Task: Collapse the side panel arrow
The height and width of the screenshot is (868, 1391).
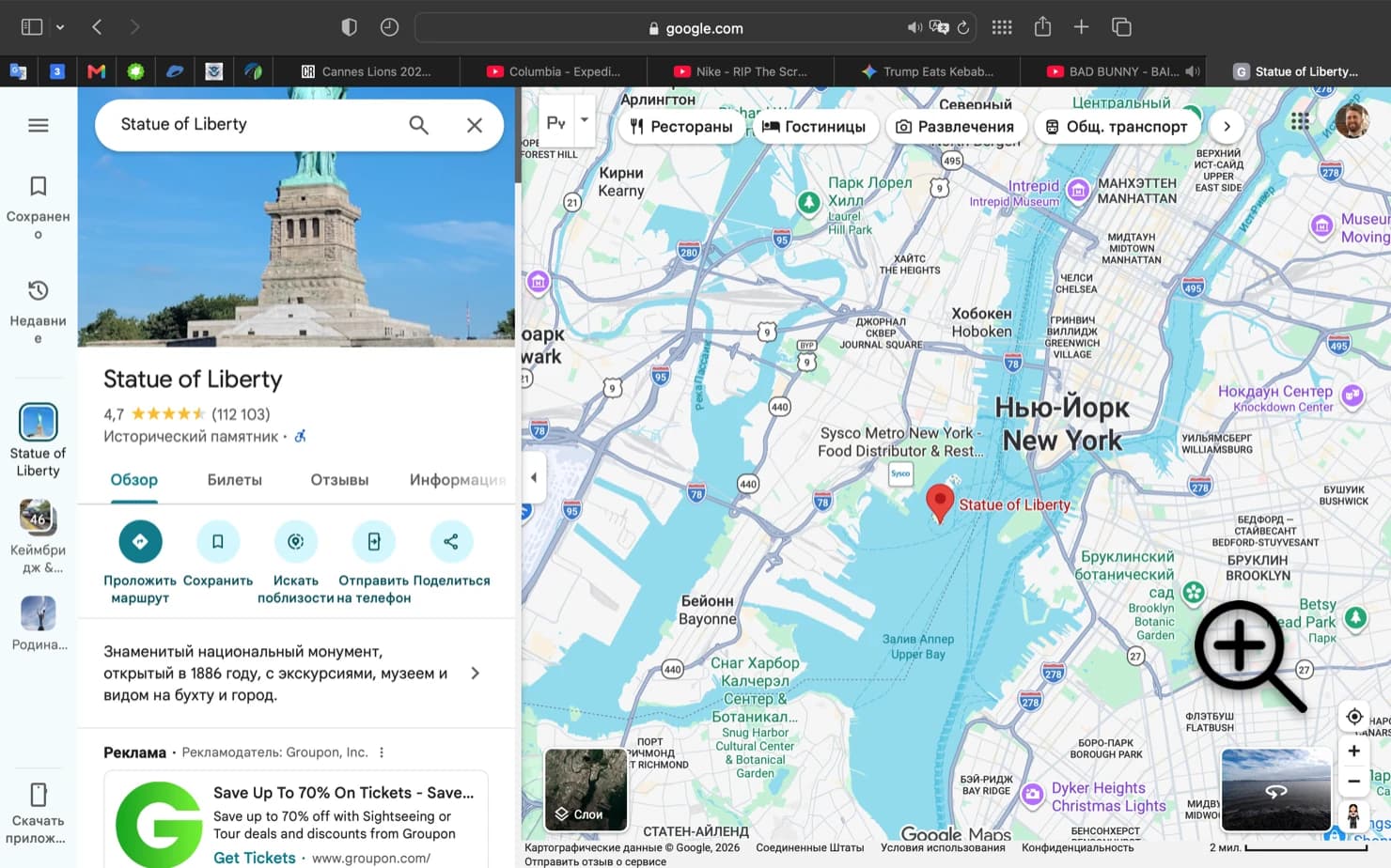Action: (x=533, y=477)
